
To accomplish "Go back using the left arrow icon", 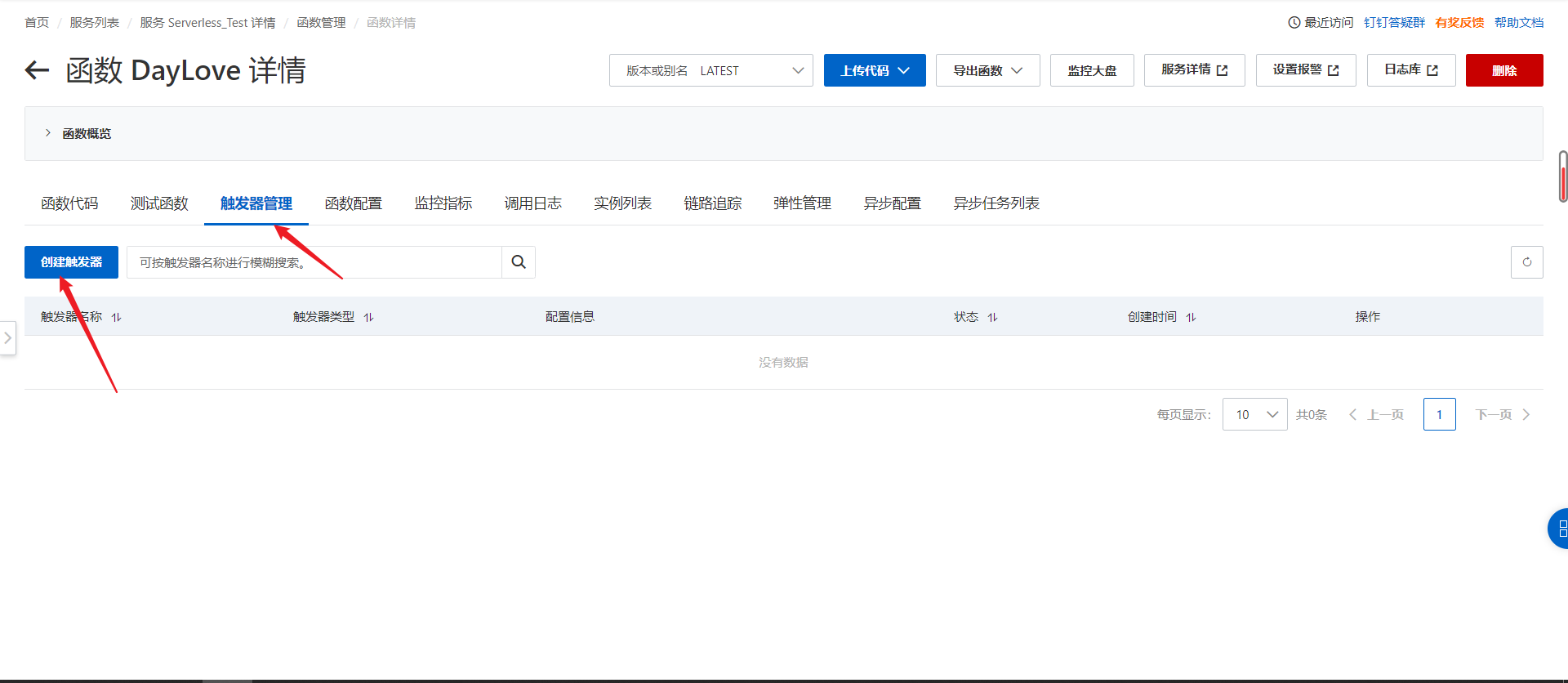I will click(37, 70).
